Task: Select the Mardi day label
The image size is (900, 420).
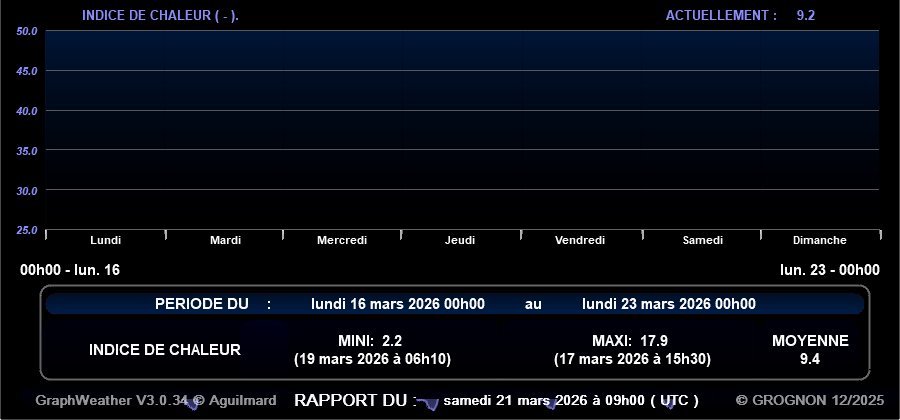Action: pos(225,240)
